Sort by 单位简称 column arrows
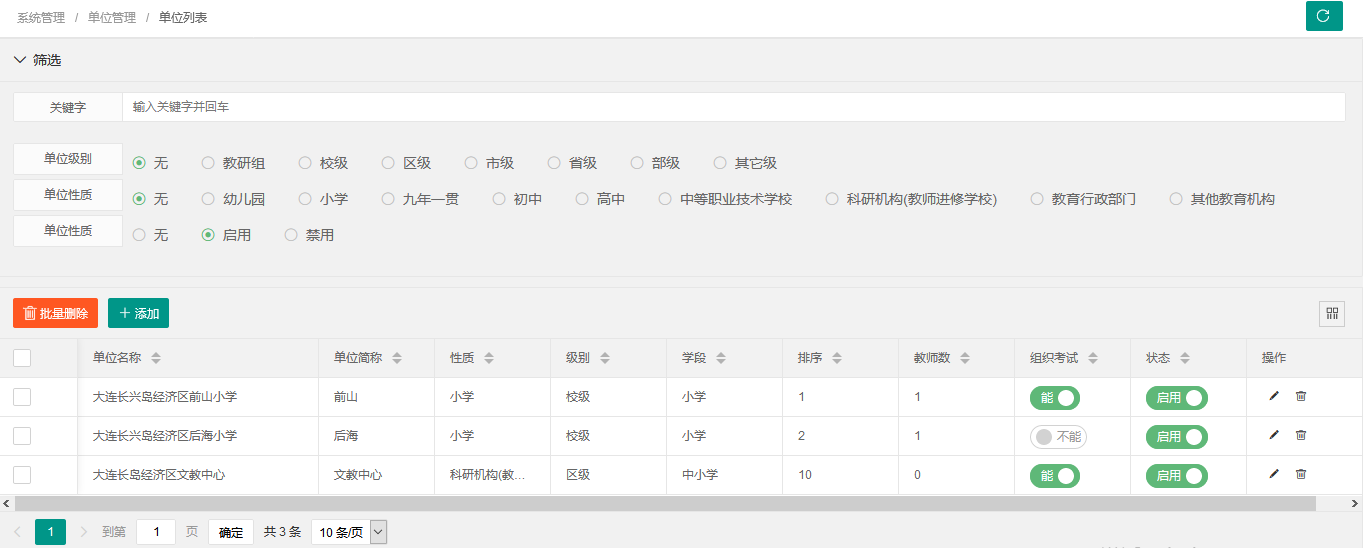Viewport: 1363px width, 548px height. [397, 358]
